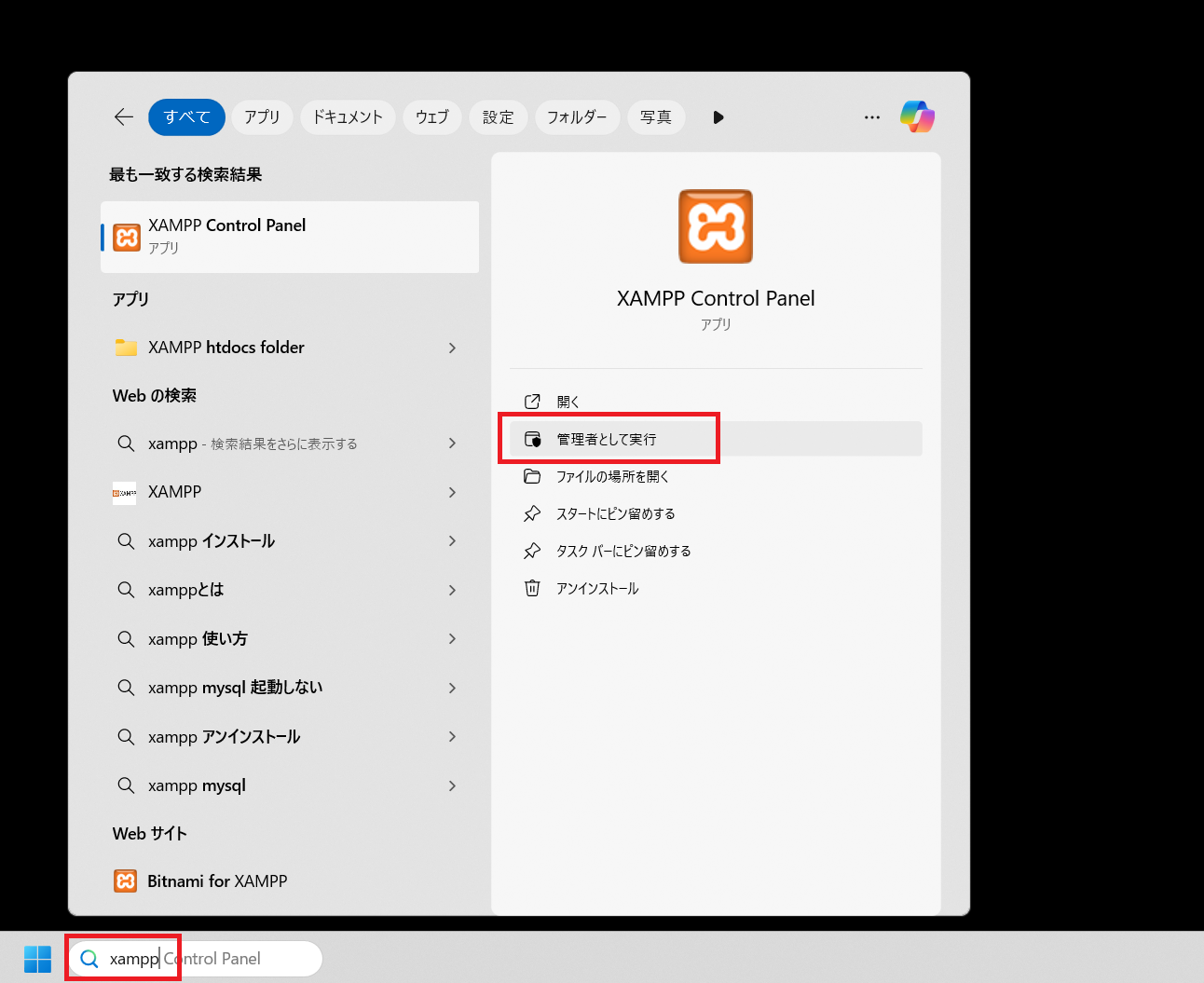This screenshot has height=983, width=1204.
Task: Select xampp 使い方 suggestion text
Action: [x=198, y=638]
